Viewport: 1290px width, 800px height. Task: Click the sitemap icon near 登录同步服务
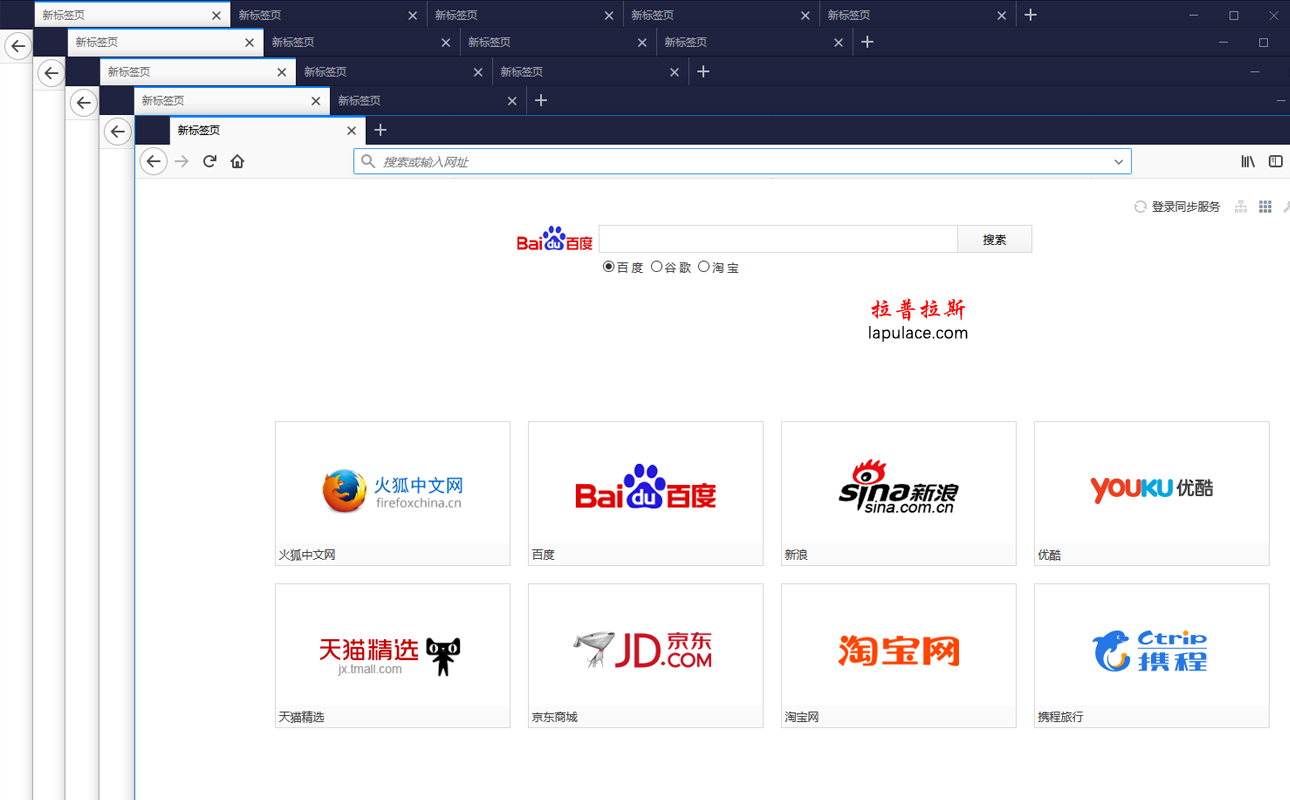click(1240, 206)
